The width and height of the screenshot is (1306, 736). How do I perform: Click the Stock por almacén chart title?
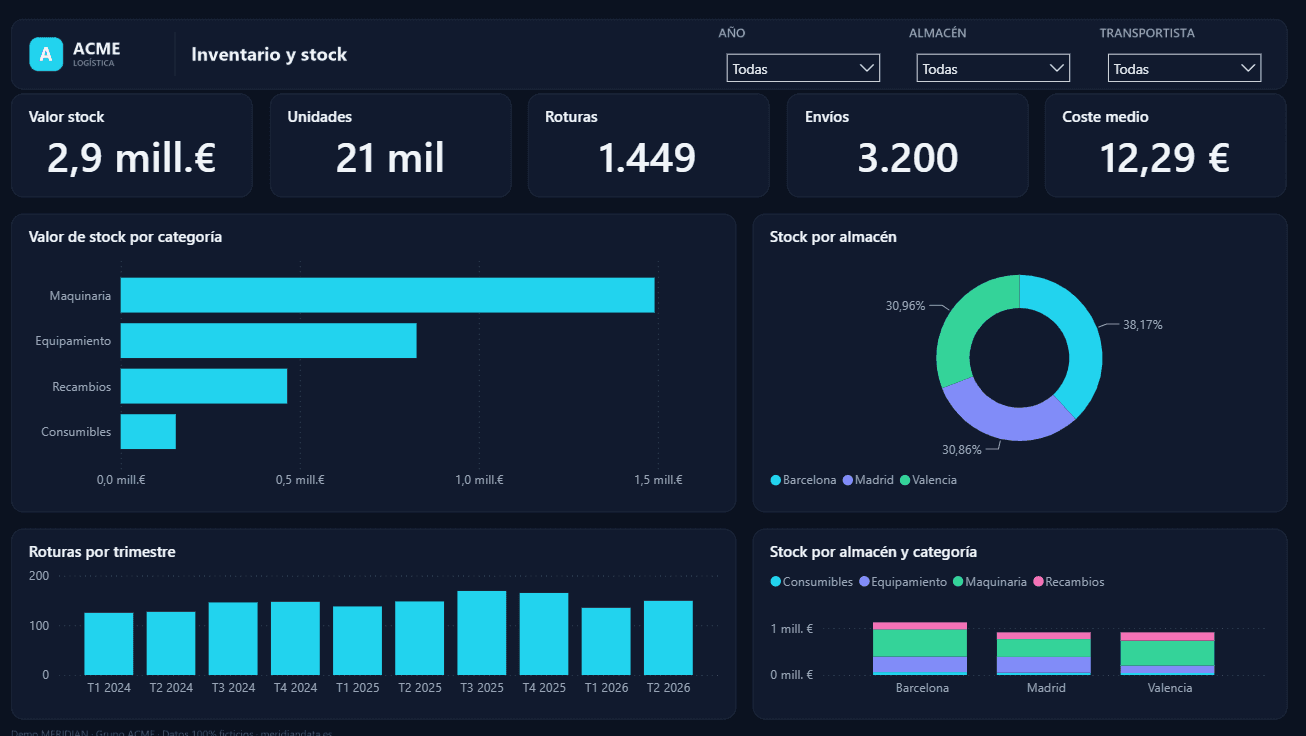(x=833, y=237)
